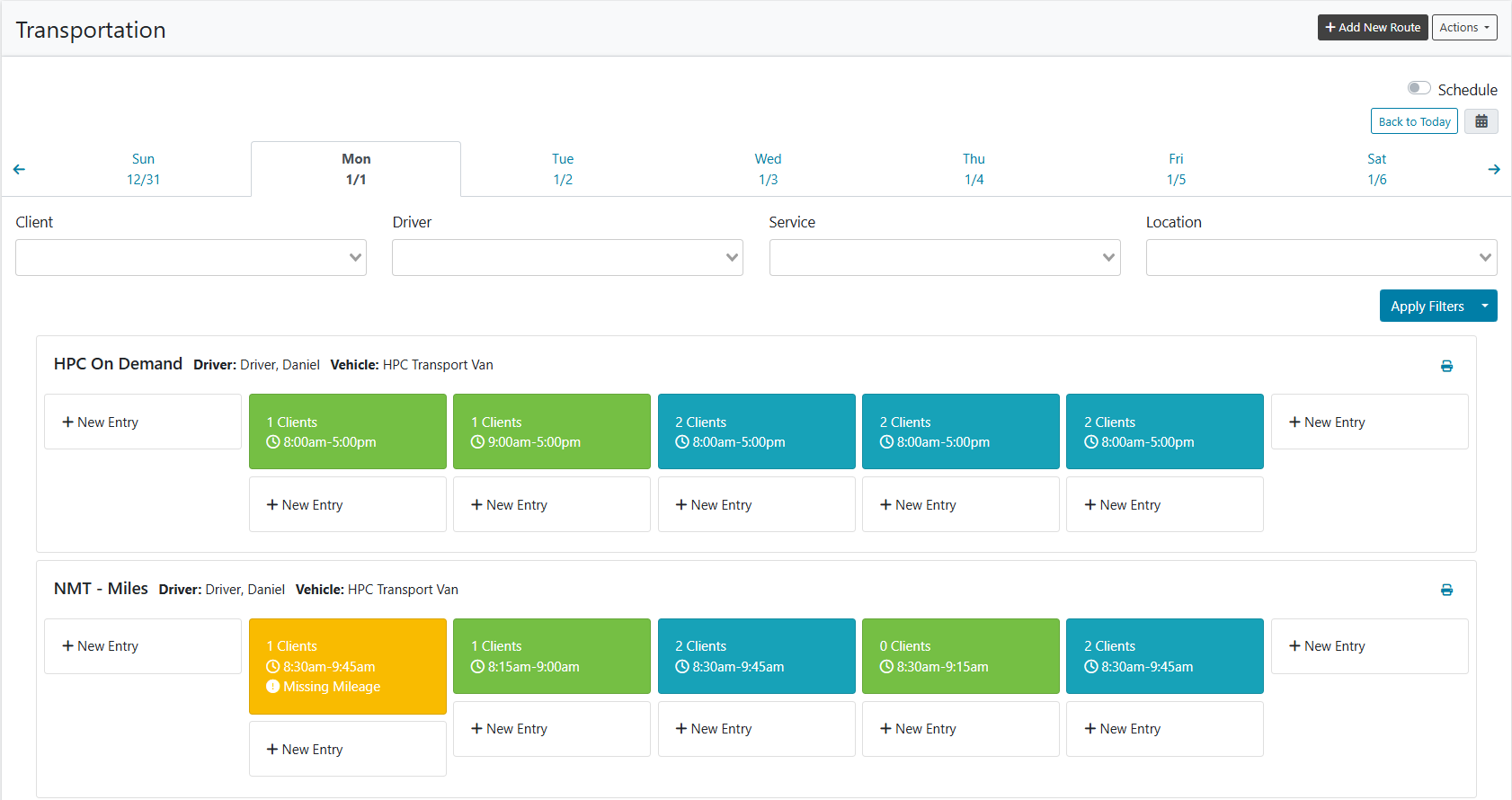Click clock icon on 8:15am-9:00am entry
Screen dimensions: 1512x800
click(477, 667)
